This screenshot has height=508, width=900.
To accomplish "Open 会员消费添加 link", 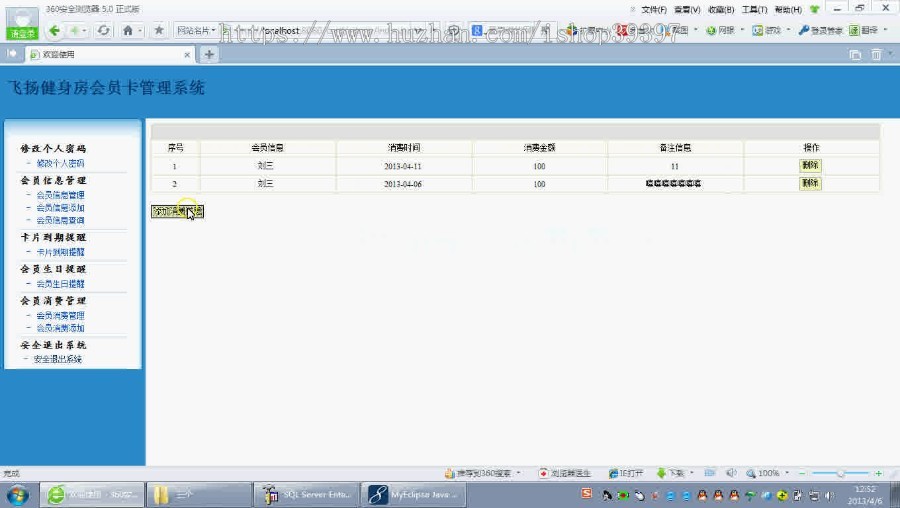I will click(60, 328).
